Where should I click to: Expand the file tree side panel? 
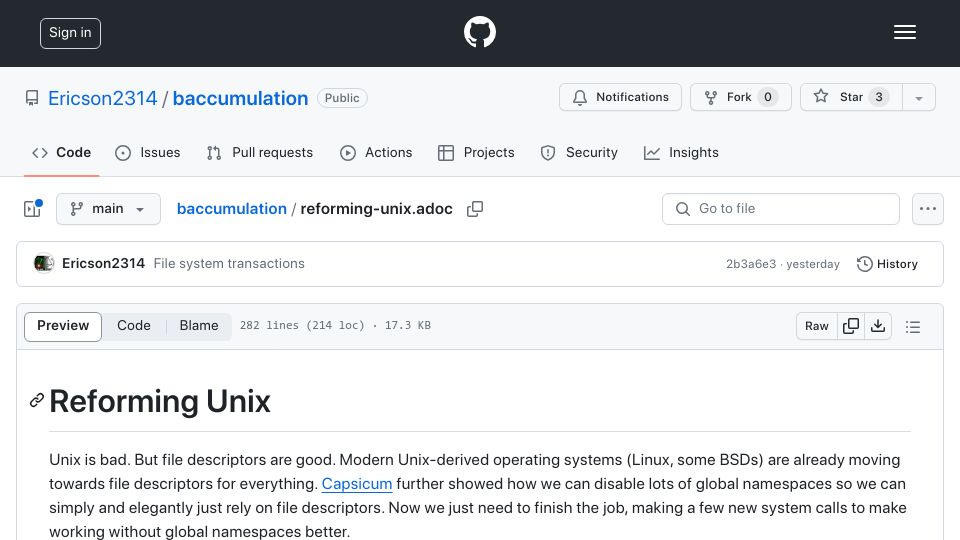pyautogui.click(x=32, y=209)
